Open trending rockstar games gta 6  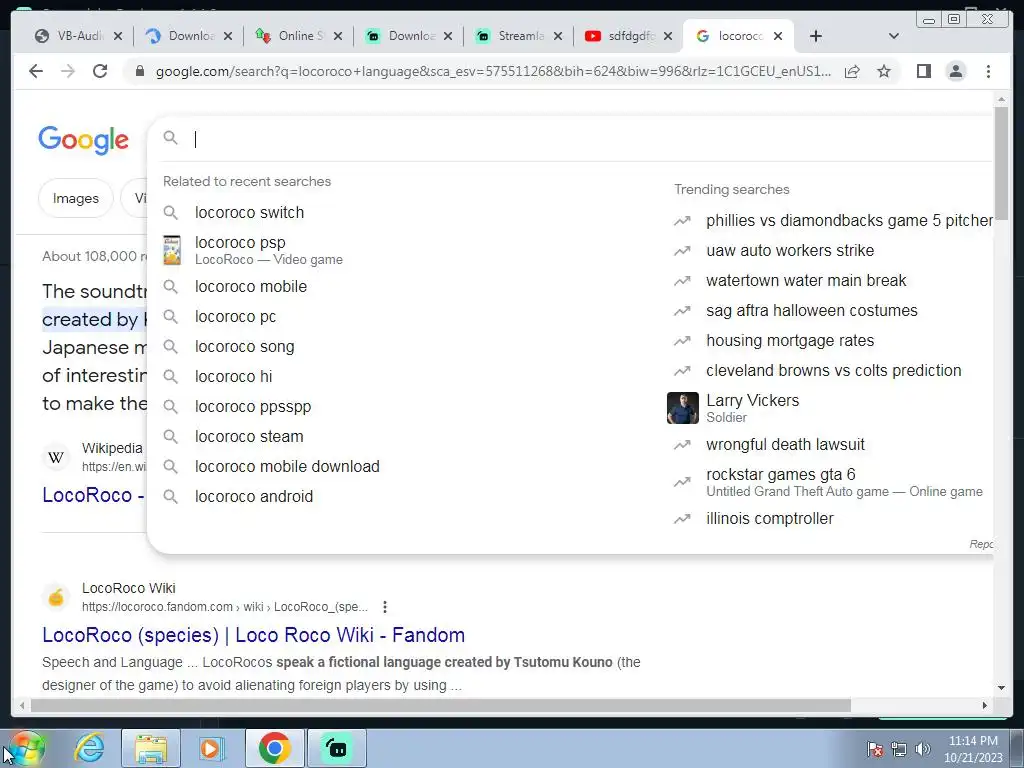pyautogui.click(x=844, y=482)
